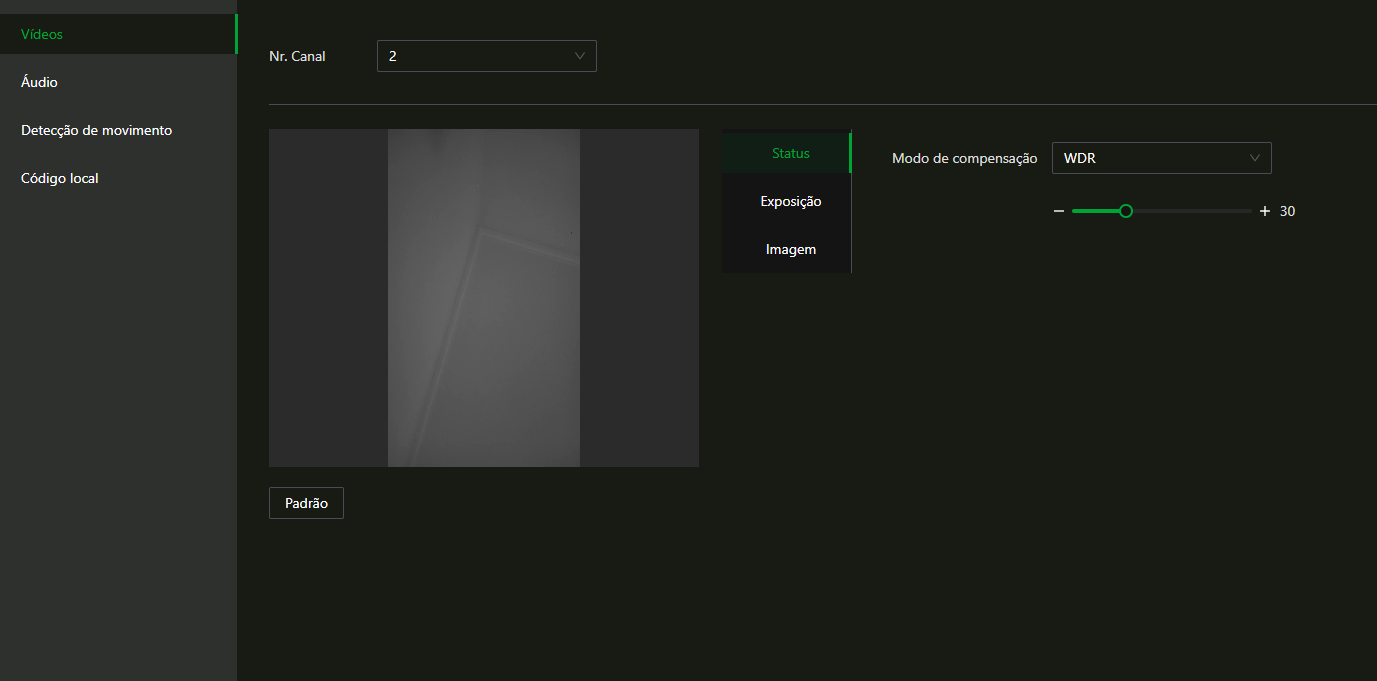Open the Vídeos settings section

(118, 34)
